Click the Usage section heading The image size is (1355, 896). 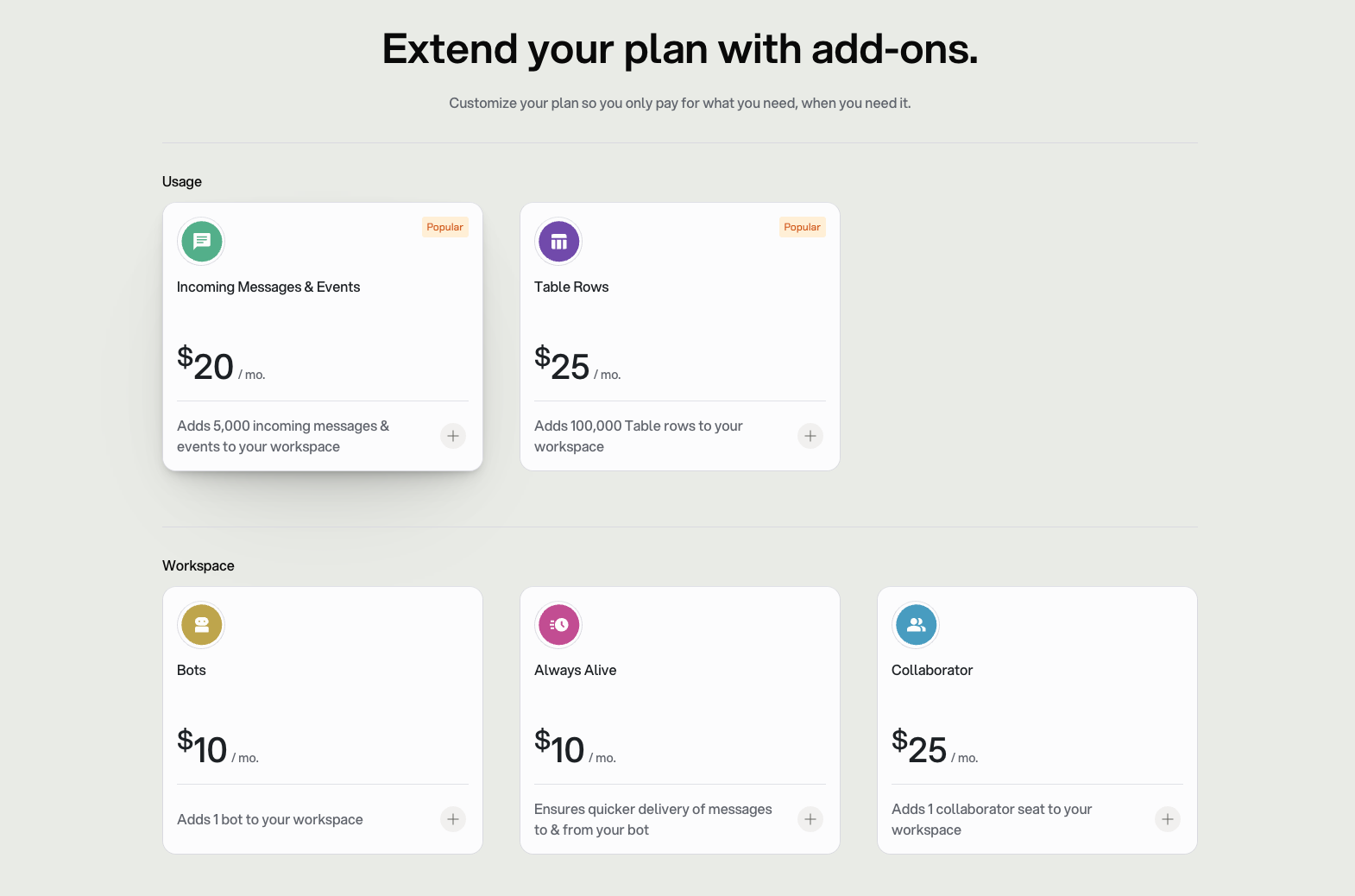point(182,181)
